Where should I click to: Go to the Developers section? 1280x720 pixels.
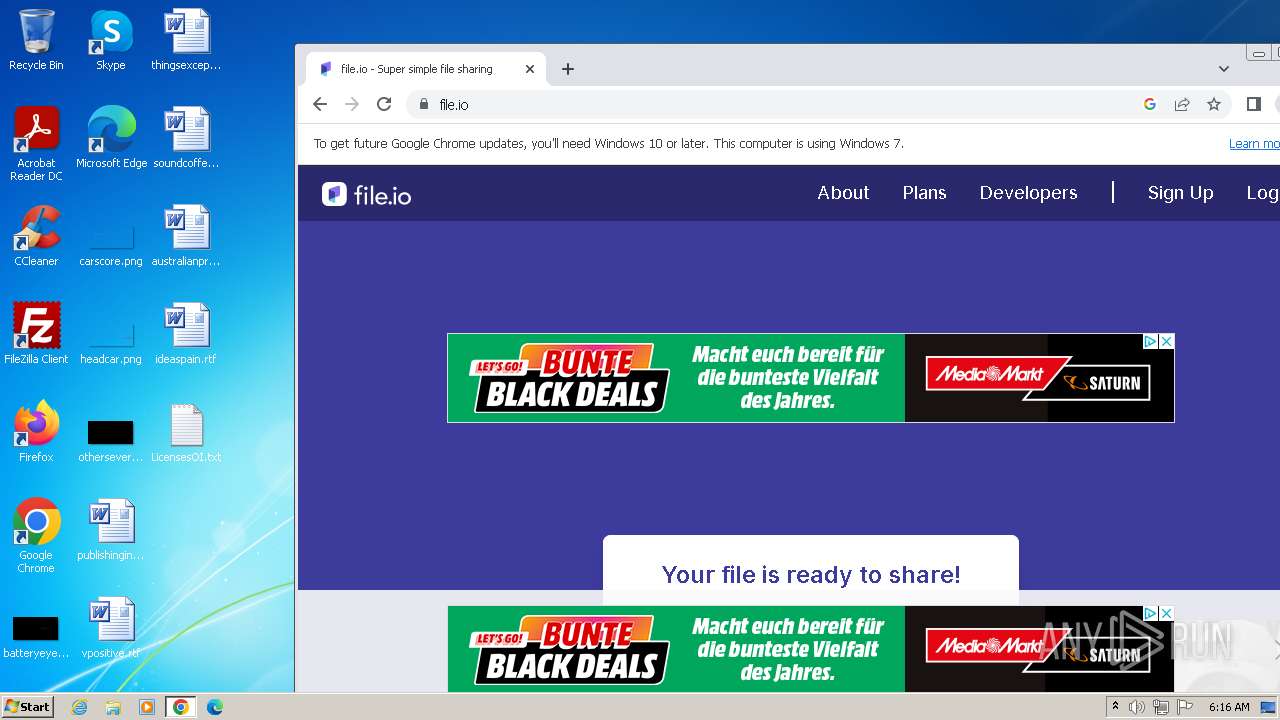point(1028,193)
